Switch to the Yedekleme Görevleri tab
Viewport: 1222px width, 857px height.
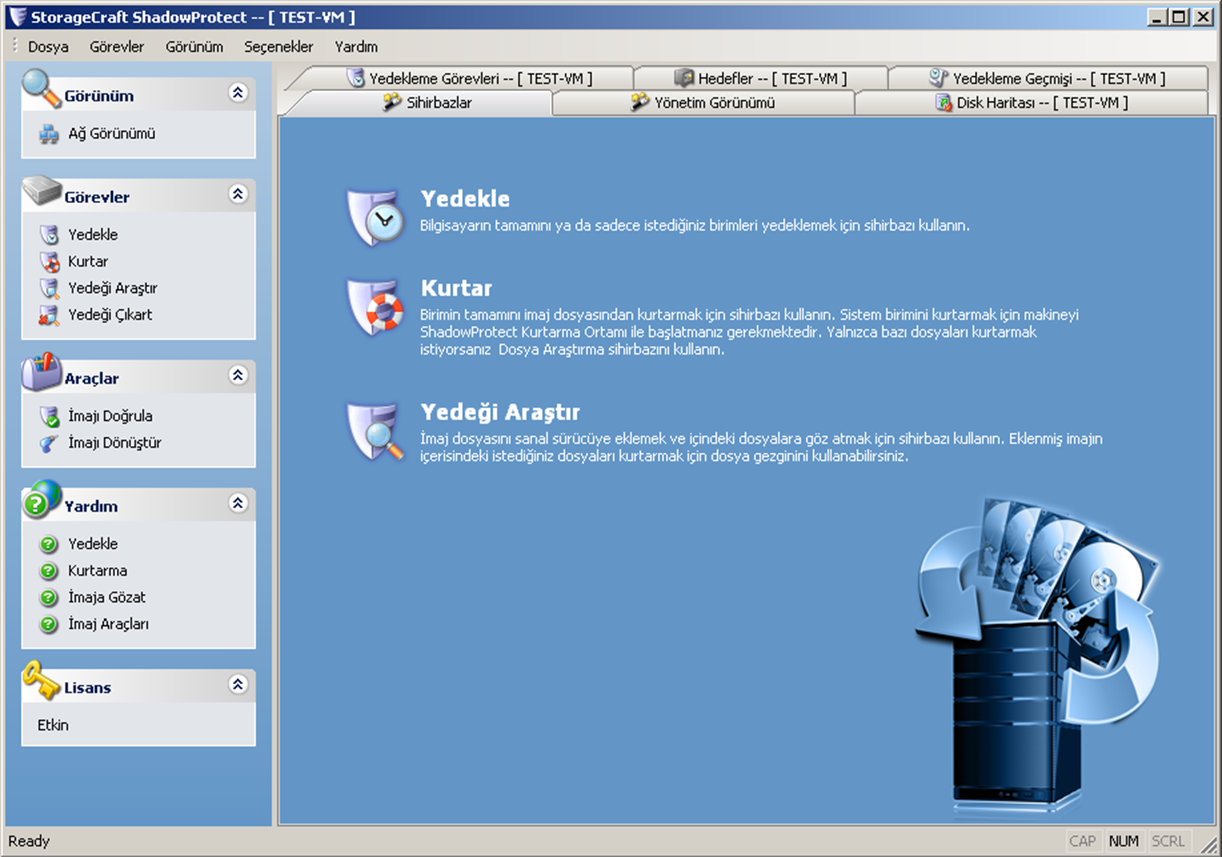point(469,78)
